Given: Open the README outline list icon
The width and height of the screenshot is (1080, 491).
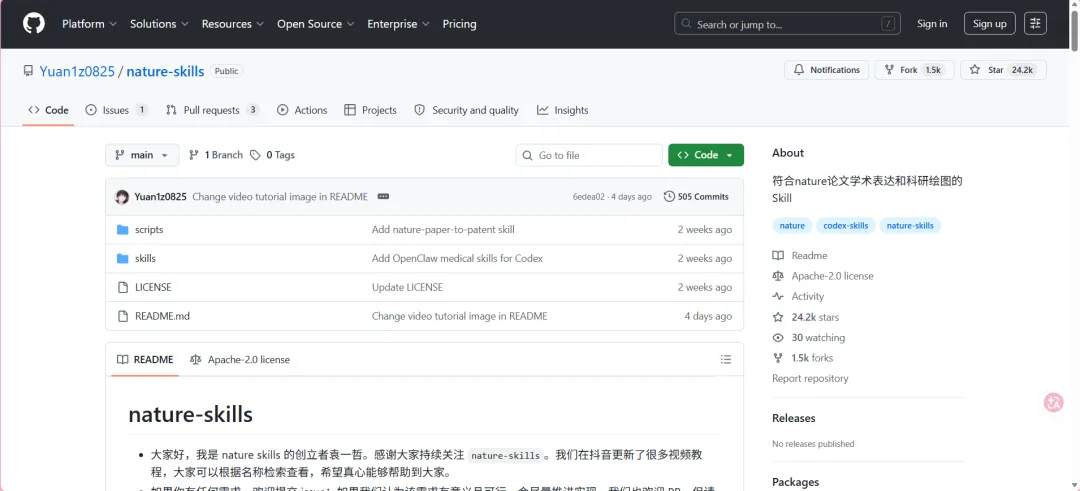Looking at the screenshot, I should (x=725, y=359).
